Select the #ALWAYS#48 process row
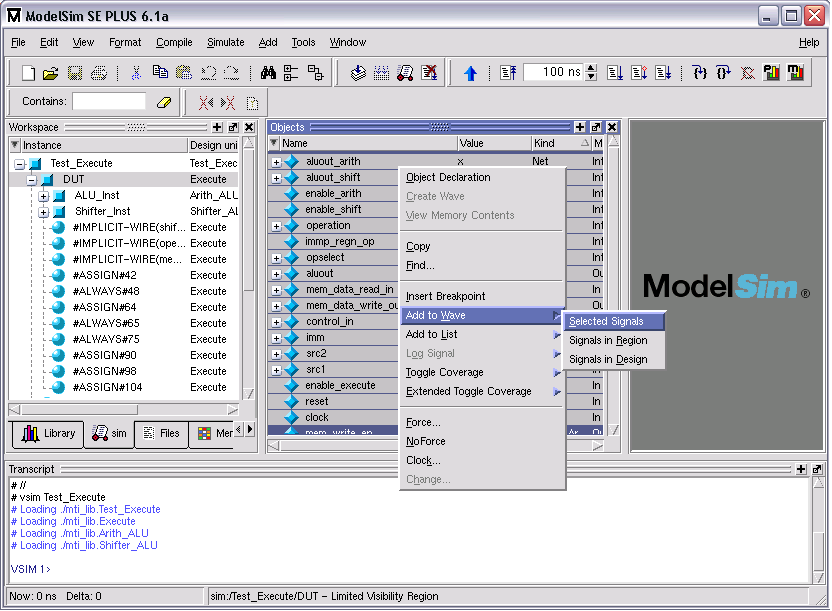The height and width of the screenshot is (611, 832). [x=124, y=291]
